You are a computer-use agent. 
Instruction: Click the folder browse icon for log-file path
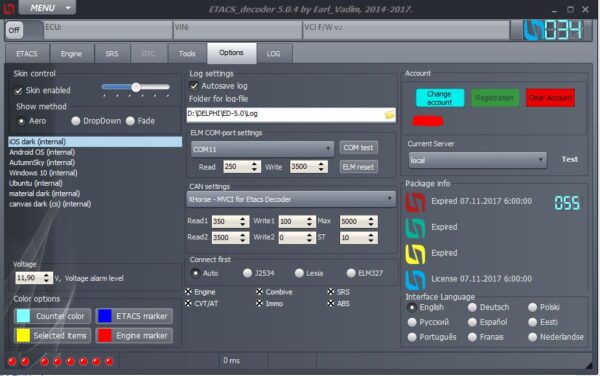click(x=389, y=114)
